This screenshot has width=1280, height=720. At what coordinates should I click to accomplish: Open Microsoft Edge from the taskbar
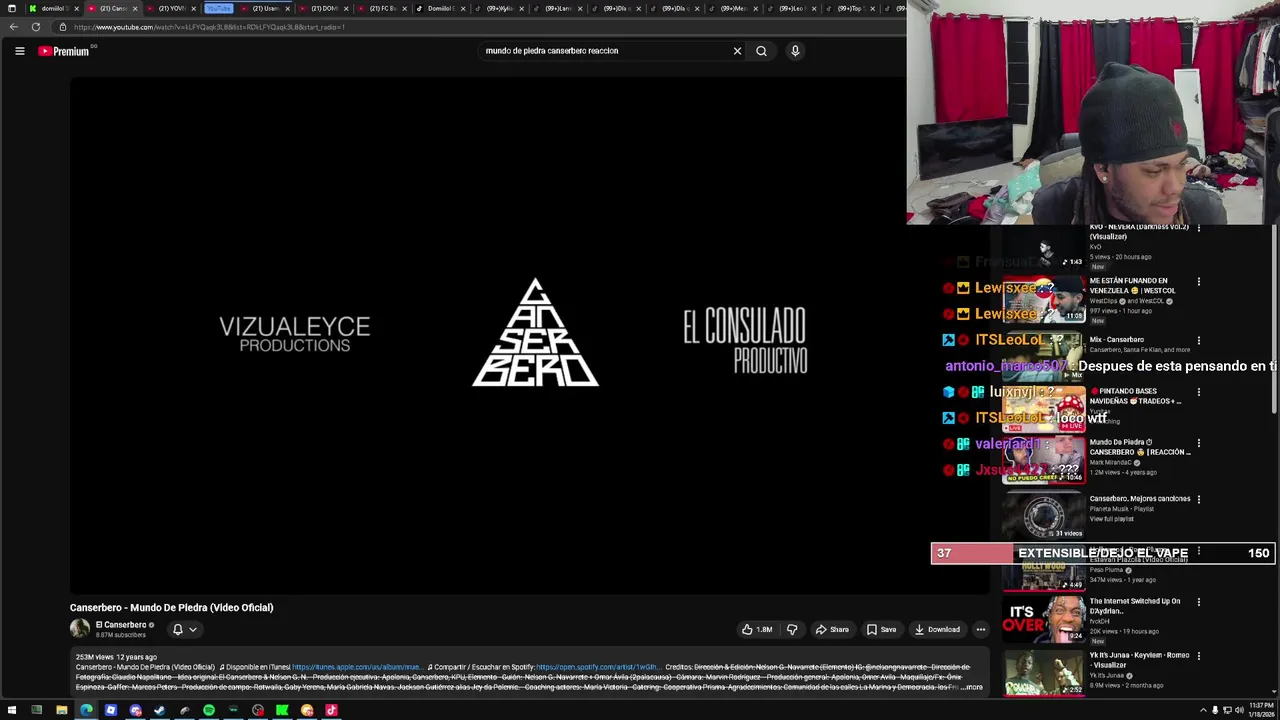click(x=86, y=711)
